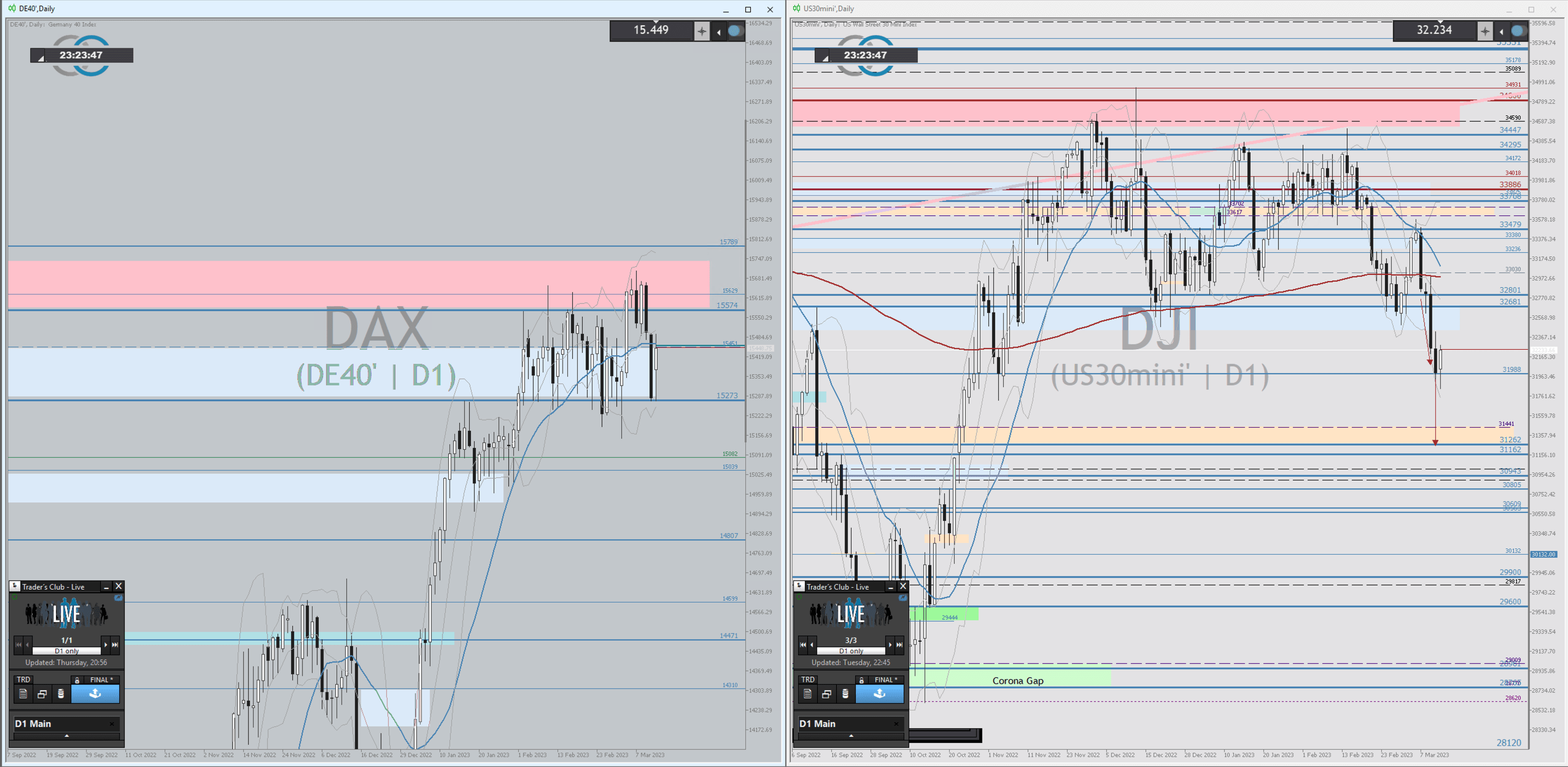Select the D1 Main entry in DE40 panel
Screen dimensions: 1568x767
[66, 724]
